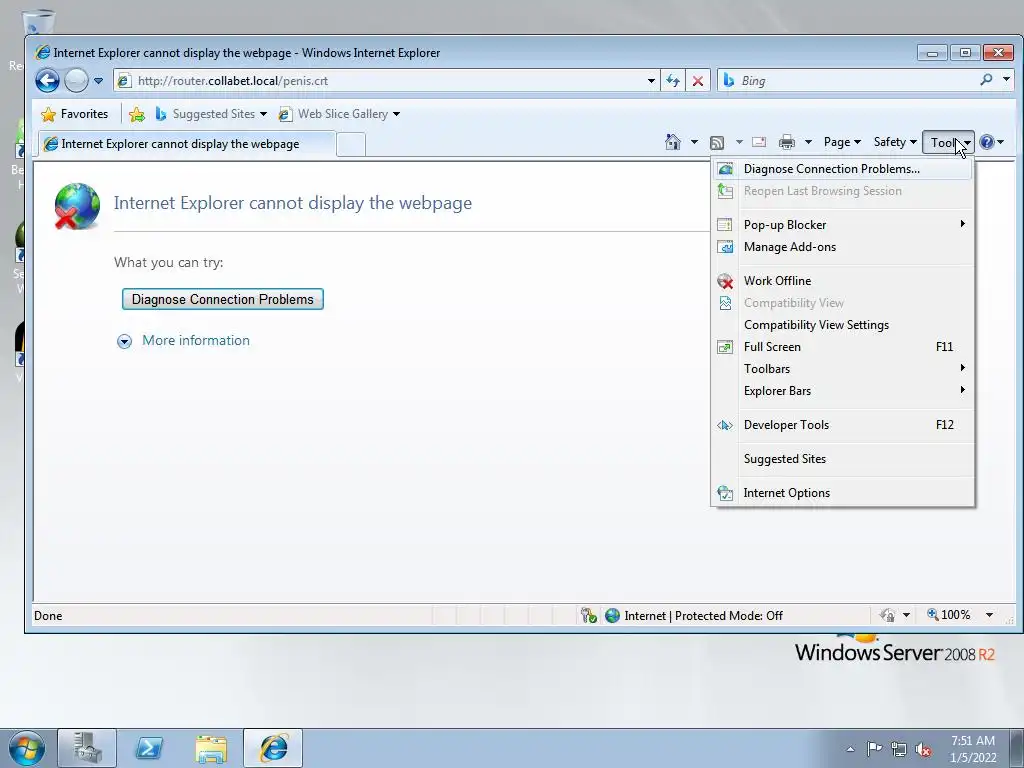
Task: Click the Windows Start orb
Action: click(27, 748)
